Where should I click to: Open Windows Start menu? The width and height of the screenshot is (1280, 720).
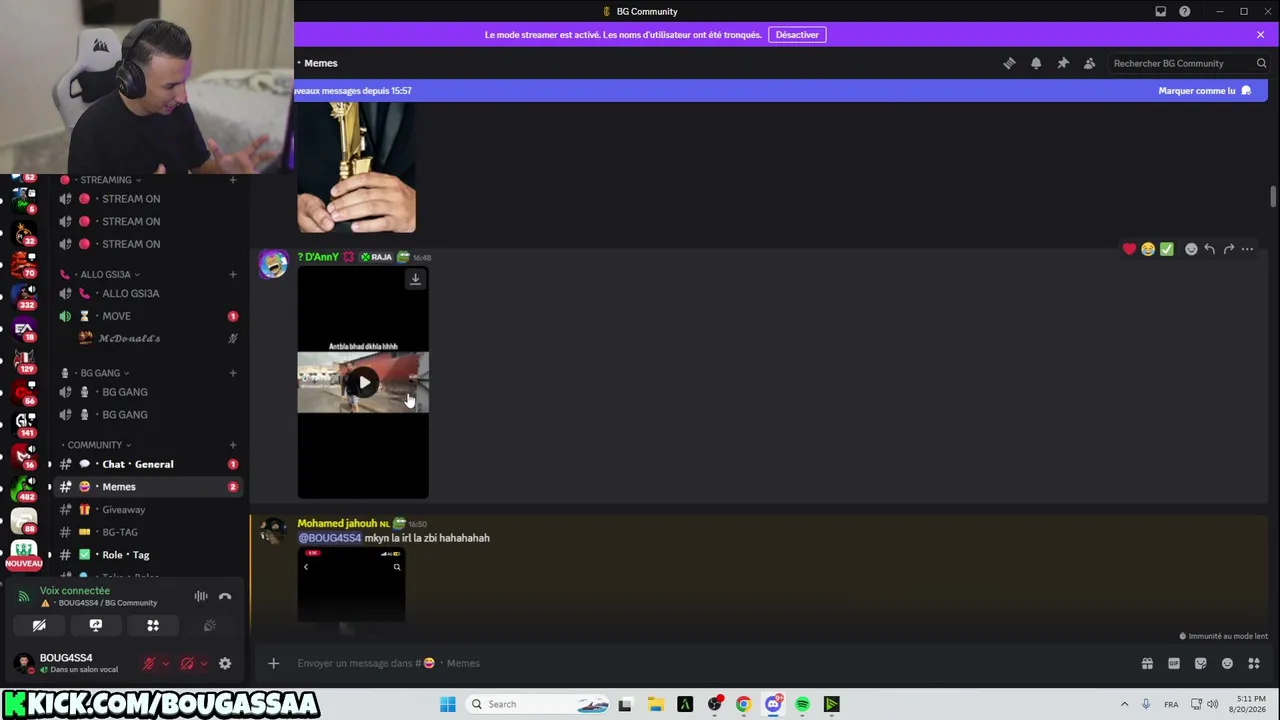click(448, 704)
